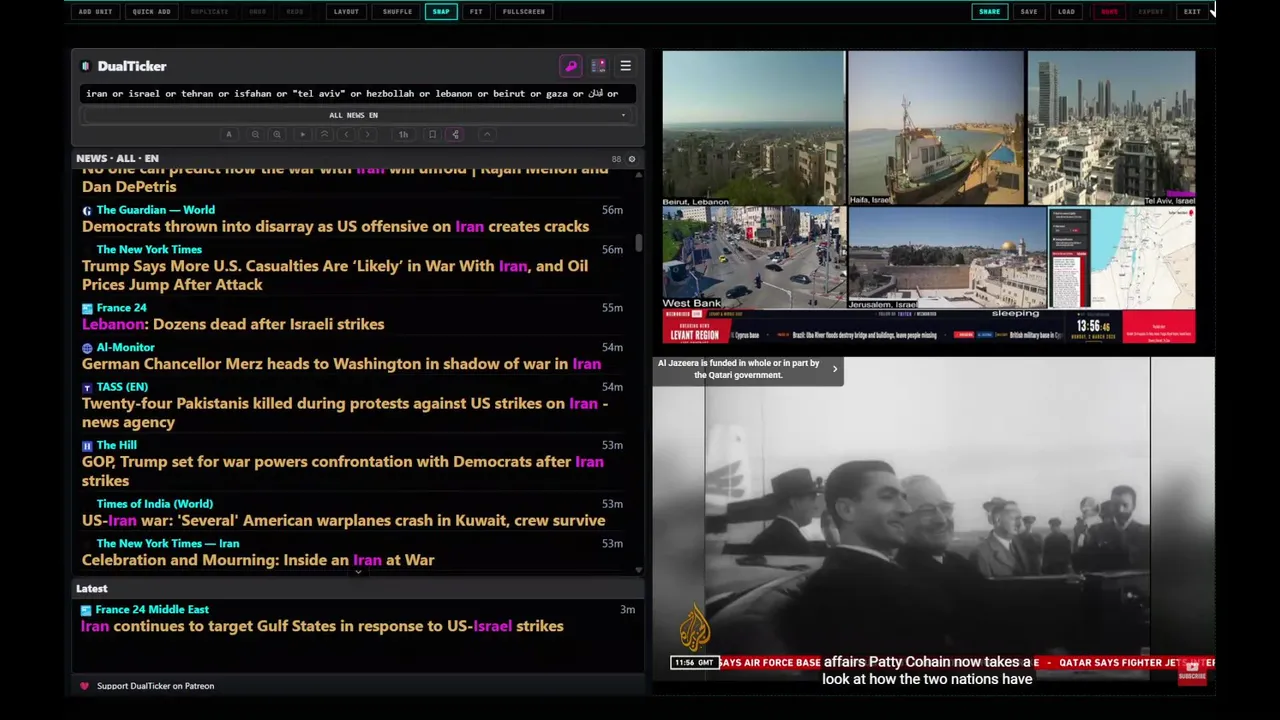
Task: Click the red button next to LOAD
Action: coord(1109,12)
